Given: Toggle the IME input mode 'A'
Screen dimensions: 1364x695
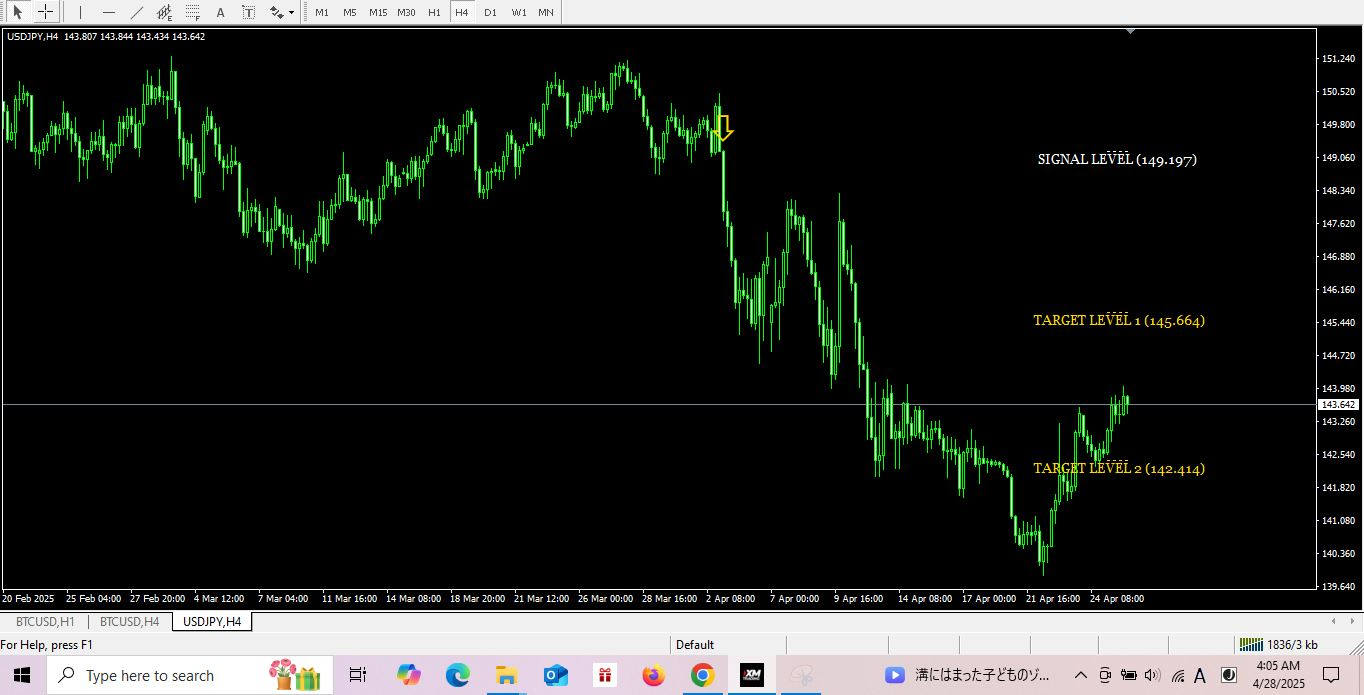Looking at the screenshot, I should (x=1200, y=675).
